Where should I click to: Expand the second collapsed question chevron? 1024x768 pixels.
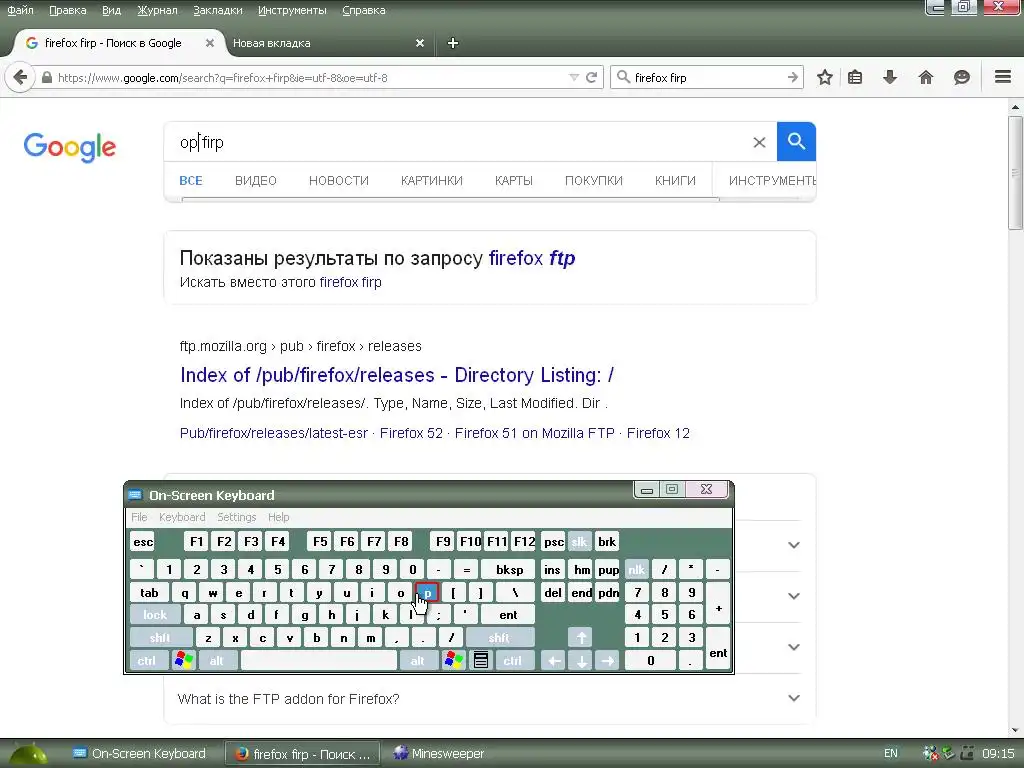793,596
